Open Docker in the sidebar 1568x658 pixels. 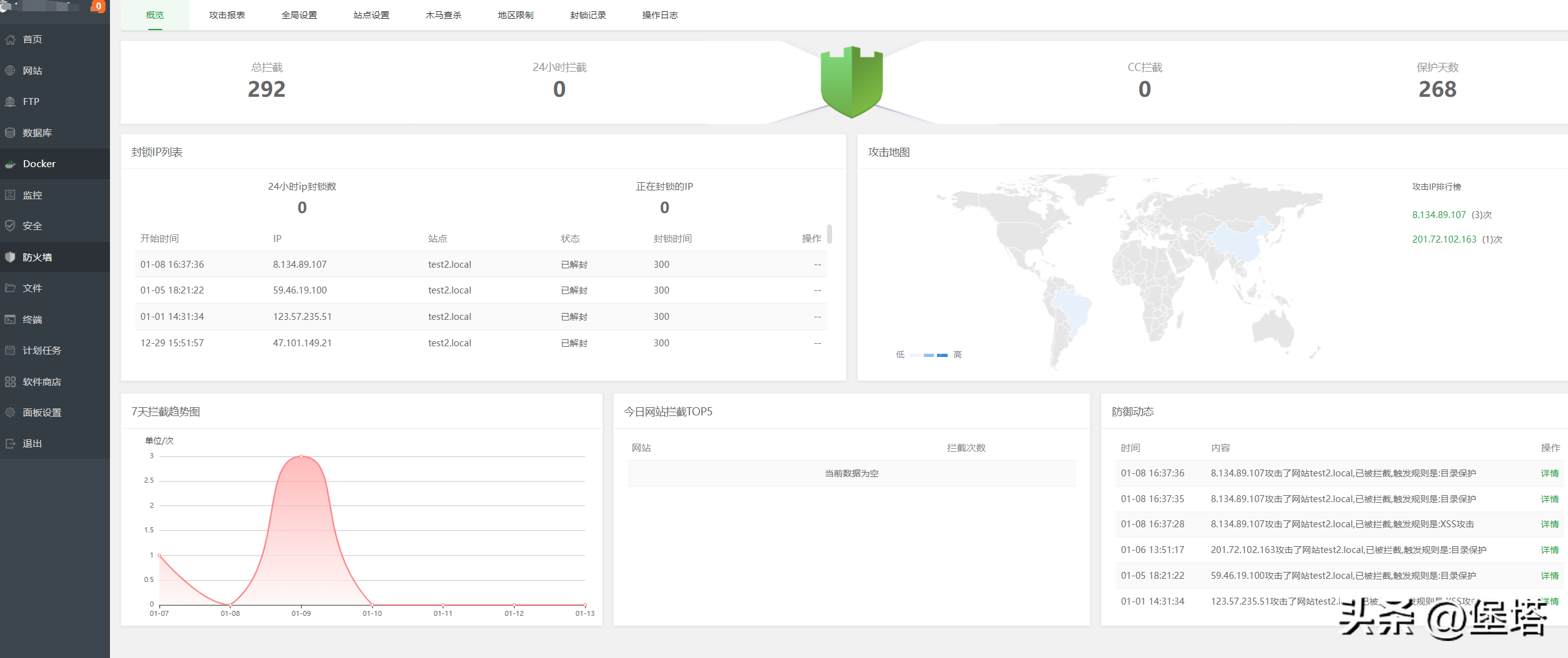pyautogui.click(x=55, y=164)
